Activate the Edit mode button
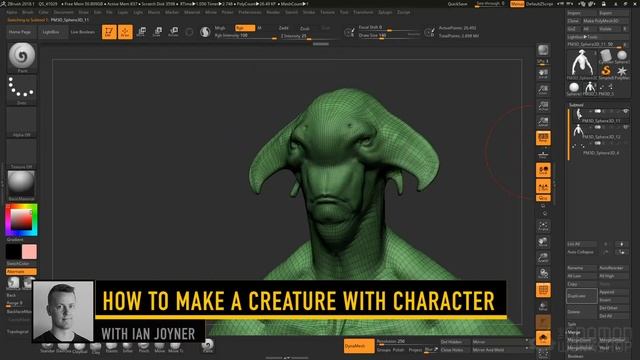640x360 pixels. point(109,32)
